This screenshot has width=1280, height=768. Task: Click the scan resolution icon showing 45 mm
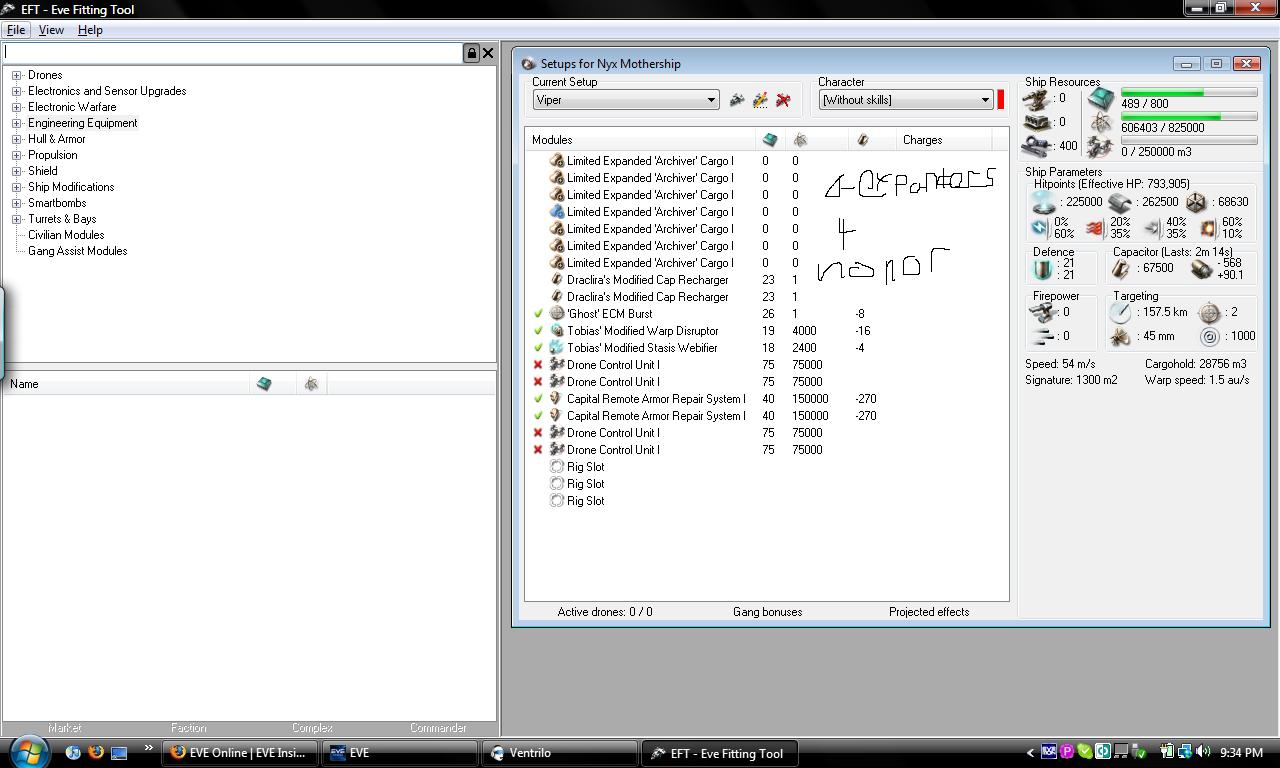click(x=1120, y=337)
